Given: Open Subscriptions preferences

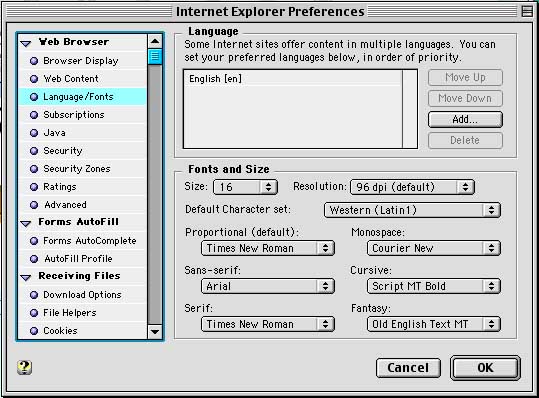Looking at the screenshot, I should pos(83,115).
